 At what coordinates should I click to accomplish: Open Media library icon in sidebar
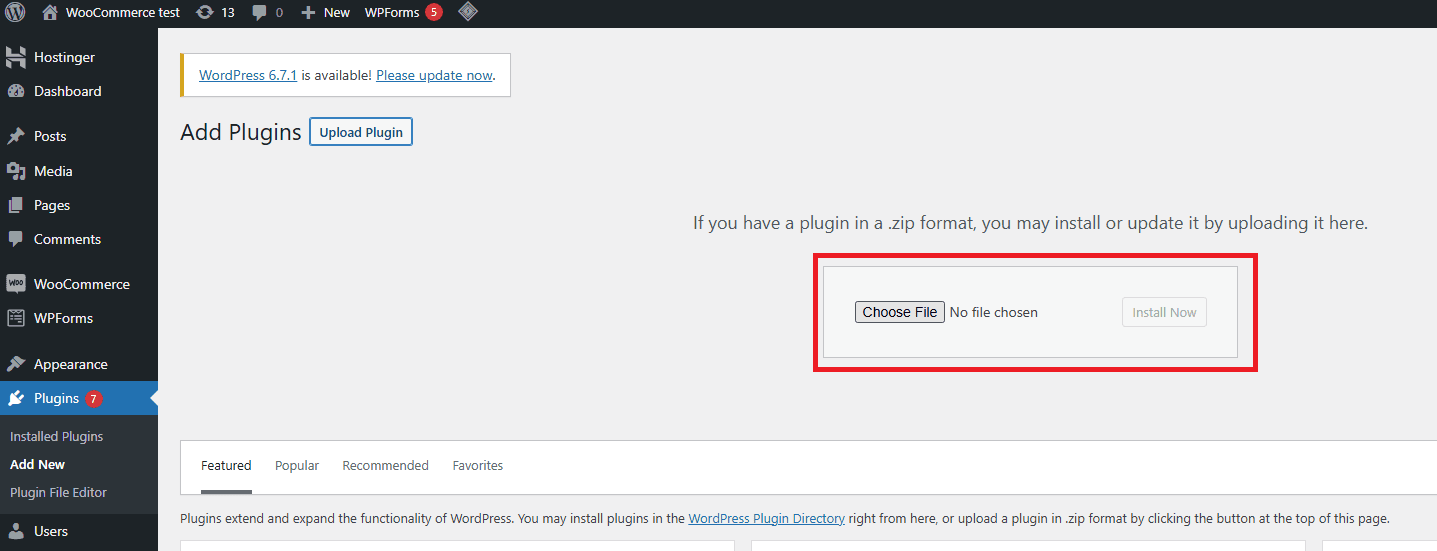tap(16, 171)
